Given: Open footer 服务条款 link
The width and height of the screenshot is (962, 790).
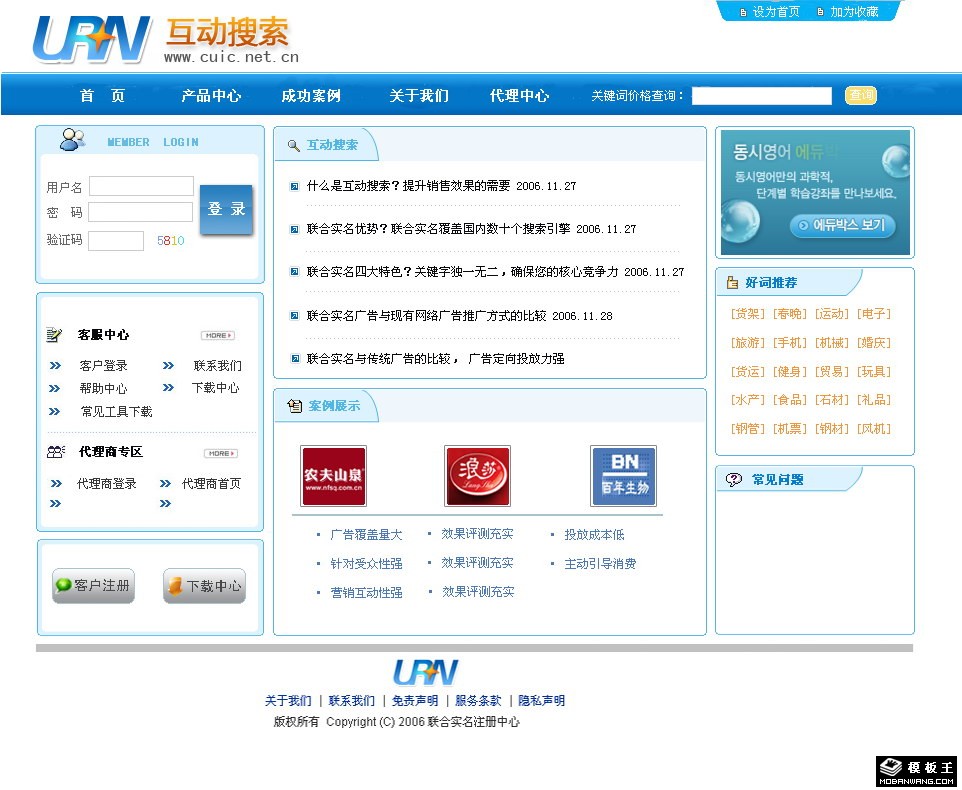Looking at the screenshot, I should pos(478,700).
